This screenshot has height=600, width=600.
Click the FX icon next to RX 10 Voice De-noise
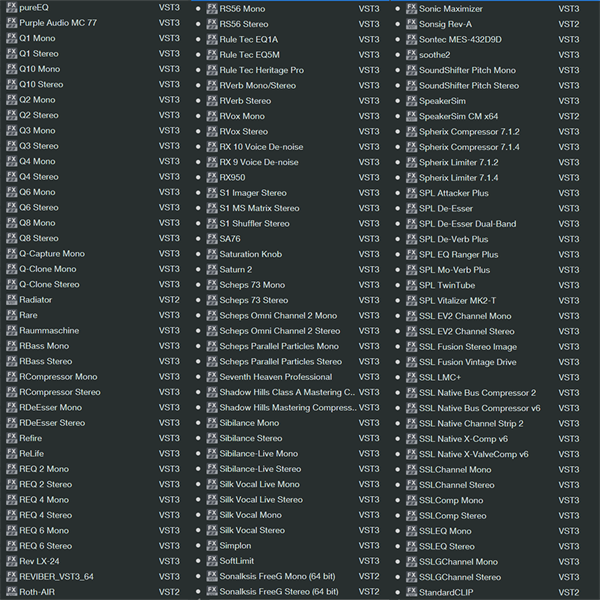tap(212, 147)
